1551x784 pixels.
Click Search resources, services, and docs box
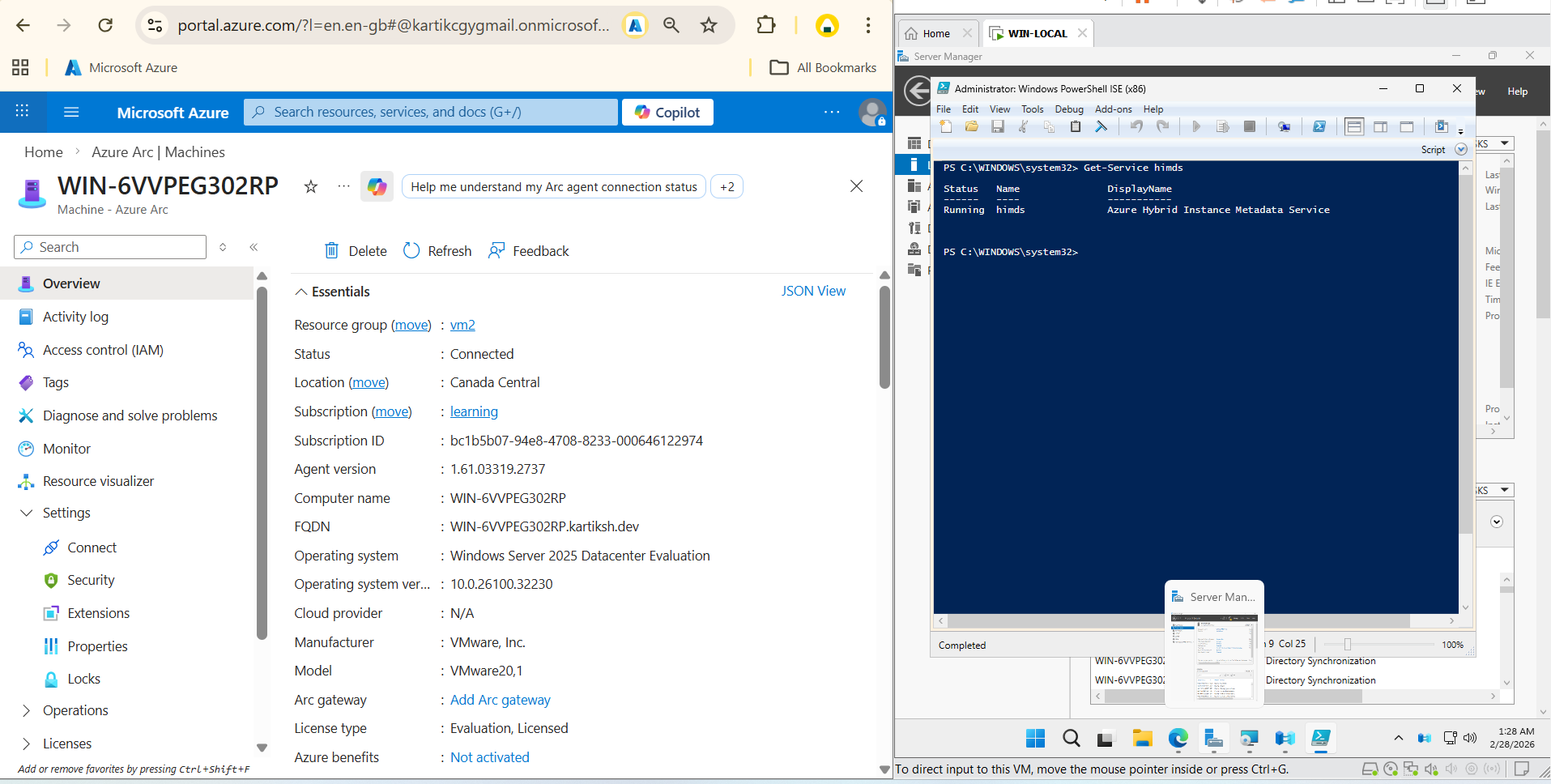point(431,112)
